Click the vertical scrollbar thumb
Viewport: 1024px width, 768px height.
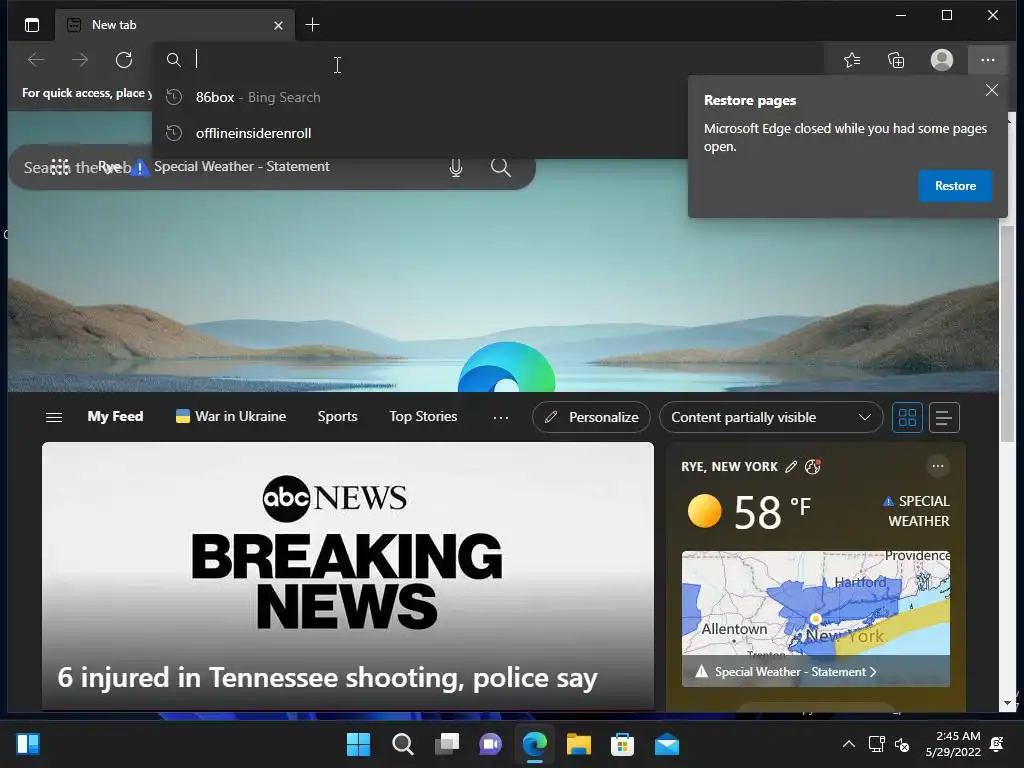[x=1008, y=333]
